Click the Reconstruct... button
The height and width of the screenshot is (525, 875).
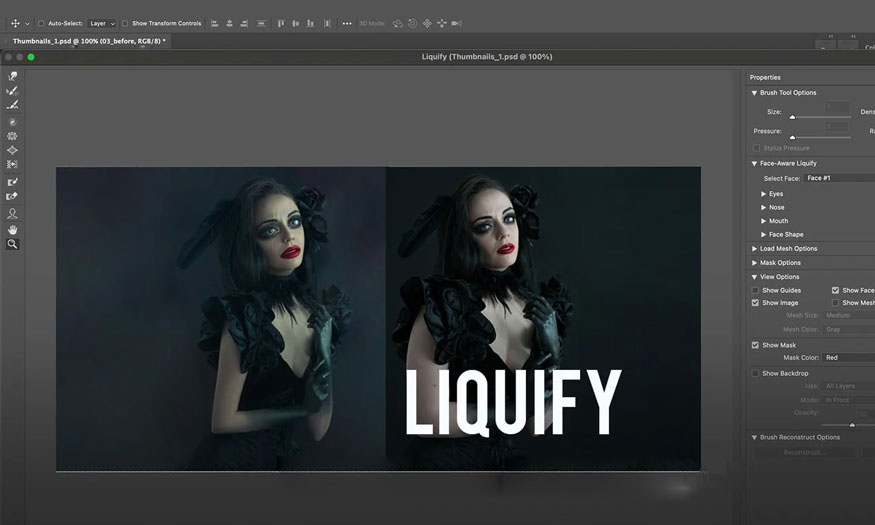(x=804, y=452)
